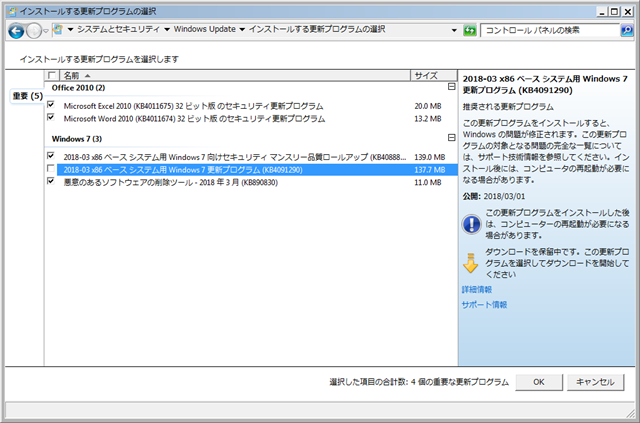Viewport: 640px width, 423px height.
Task: Click the 20.0 MB size value
Action: point(428,106)
